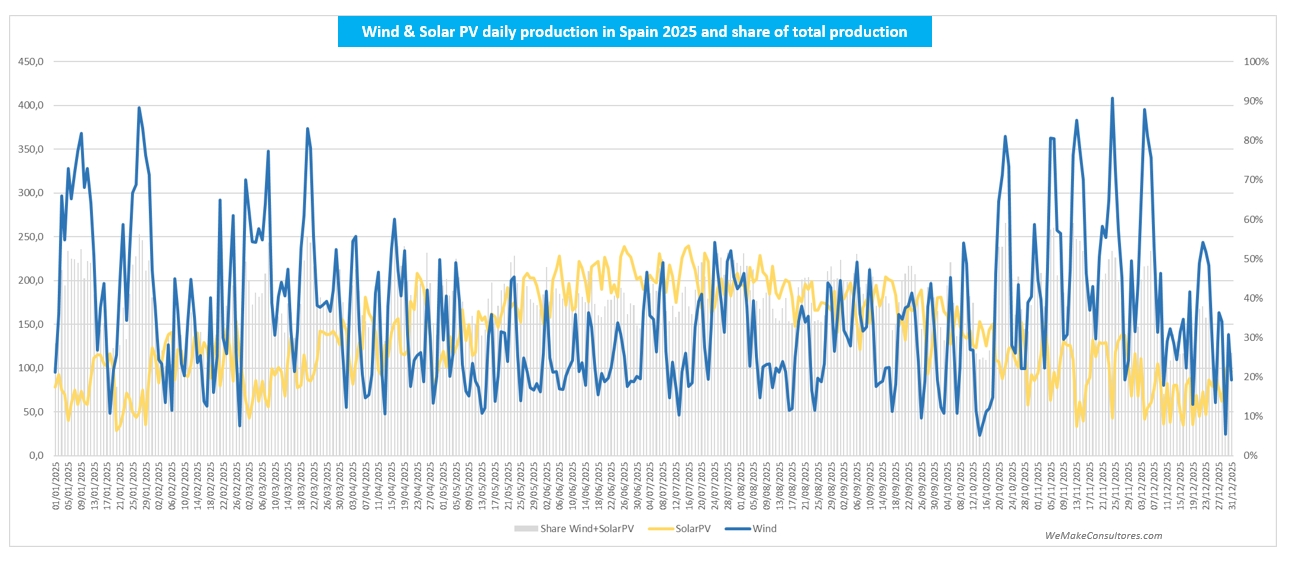Select the 30/03/2025 date axis label
This screenshot has width=1294, height=563.
(x=341, y=487)
